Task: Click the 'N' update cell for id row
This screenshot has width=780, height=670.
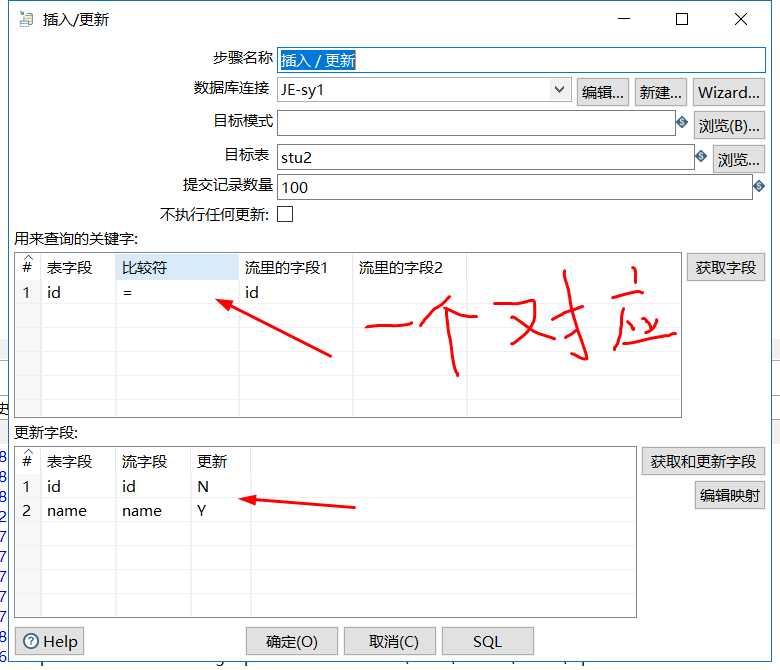Action: (220, 486)
